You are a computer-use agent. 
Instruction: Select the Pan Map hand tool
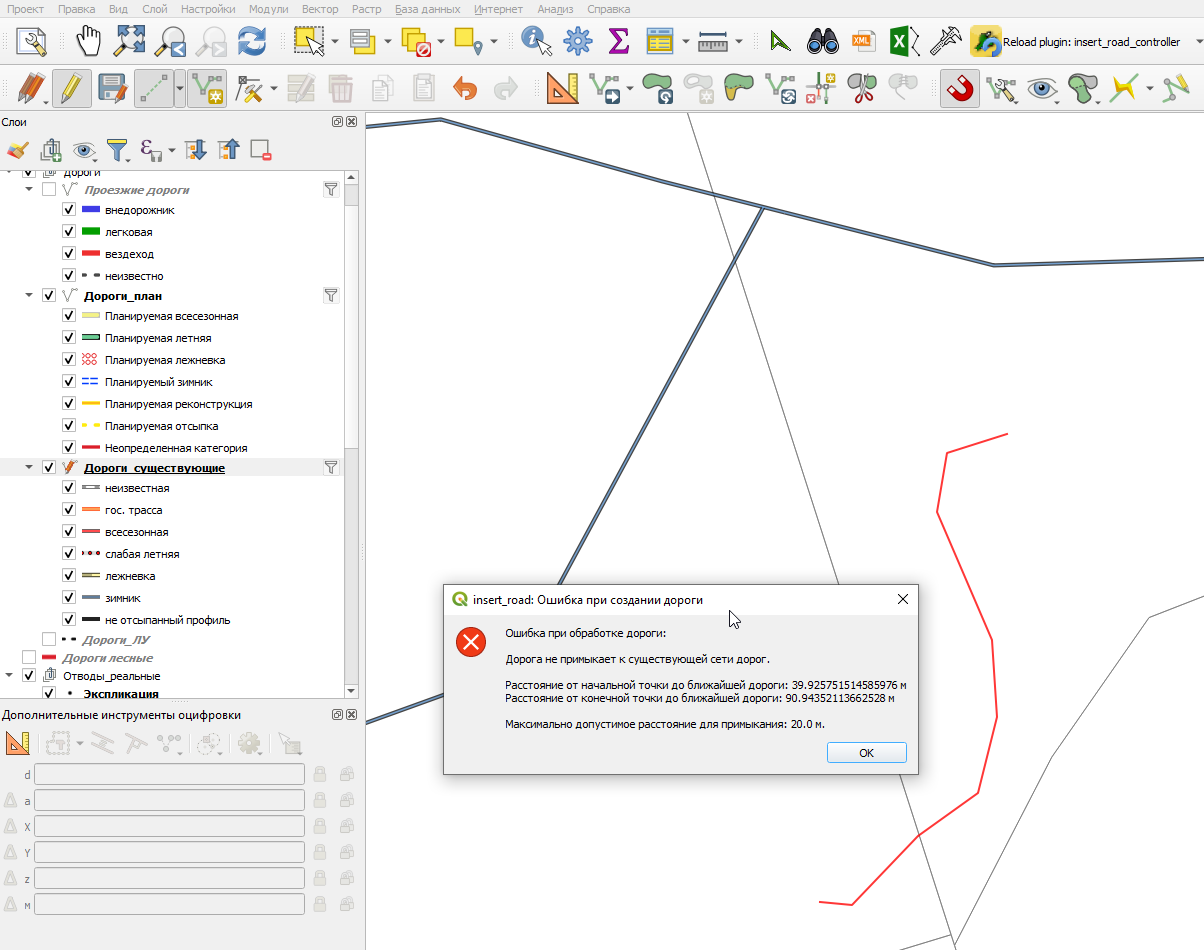tap(90, 42)
